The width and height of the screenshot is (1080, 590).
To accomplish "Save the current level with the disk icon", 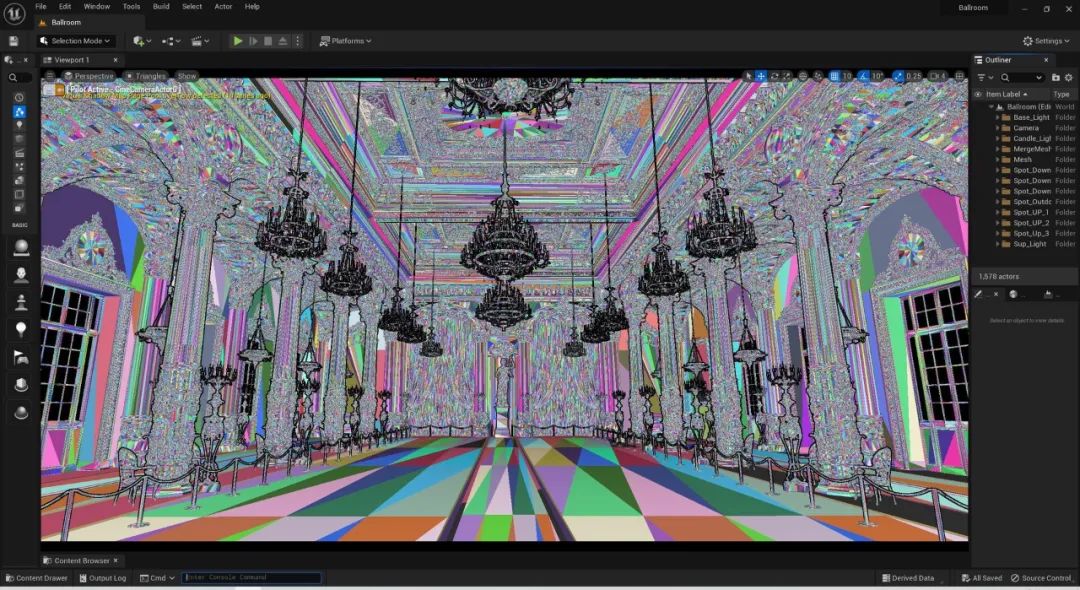I will [13, 41].
